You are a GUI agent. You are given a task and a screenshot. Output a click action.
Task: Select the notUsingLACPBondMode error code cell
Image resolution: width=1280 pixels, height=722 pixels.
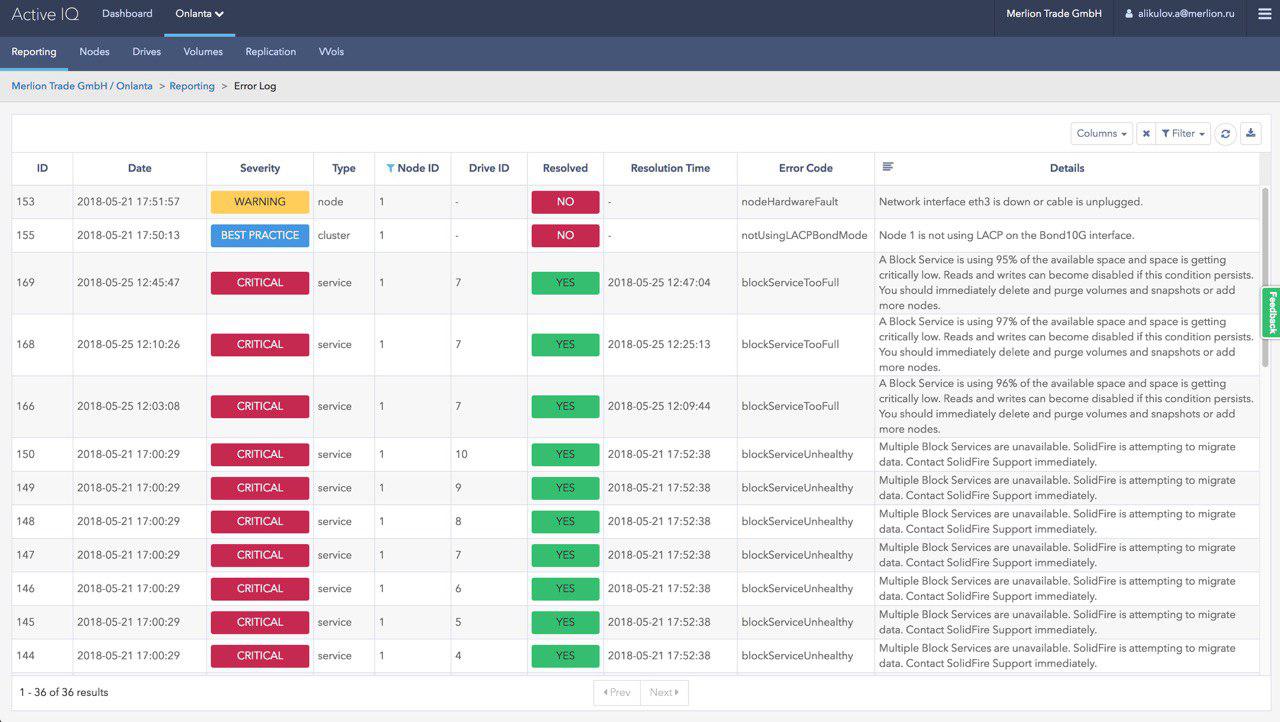[x=805, y=235]
